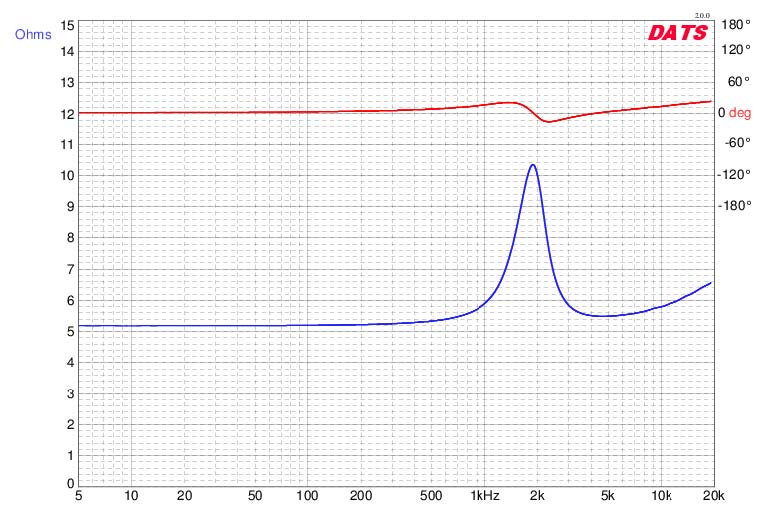Click the blue impedance curve peak

coord(533,165)
